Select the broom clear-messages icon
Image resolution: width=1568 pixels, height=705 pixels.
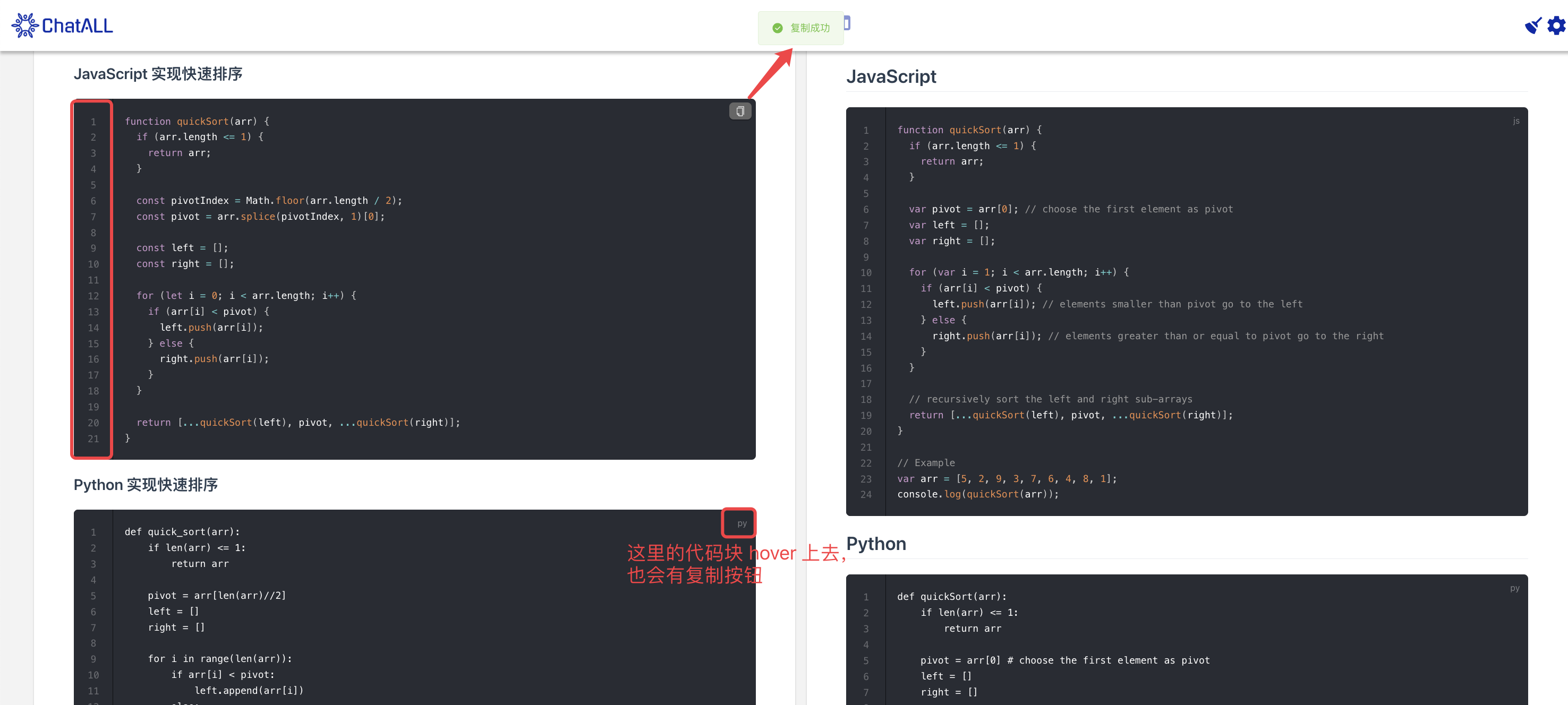1533,25
